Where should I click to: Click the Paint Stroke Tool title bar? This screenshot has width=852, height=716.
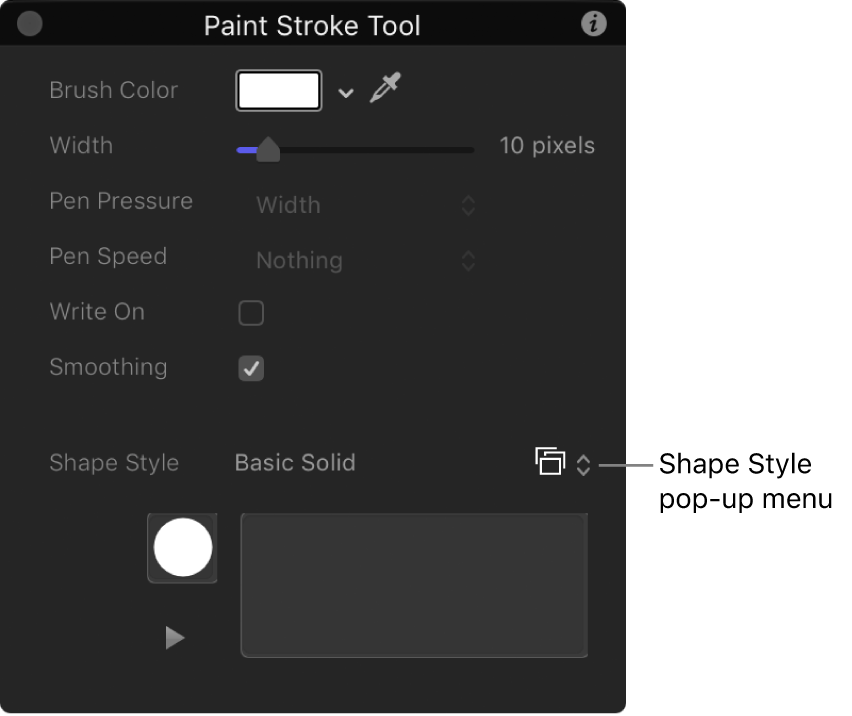312,25
